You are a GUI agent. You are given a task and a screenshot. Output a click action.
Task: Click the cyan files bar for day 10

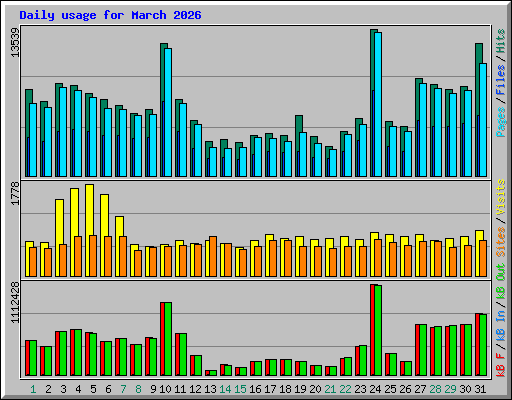(x=168, y=112)
